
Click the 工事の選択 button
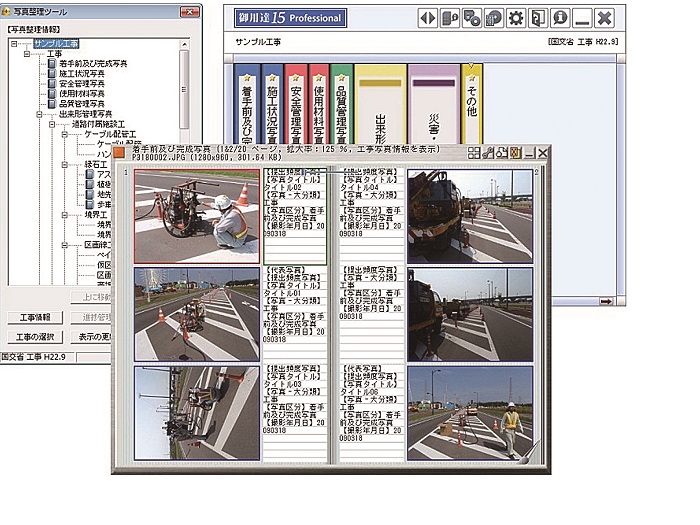(x=35, y=337)
